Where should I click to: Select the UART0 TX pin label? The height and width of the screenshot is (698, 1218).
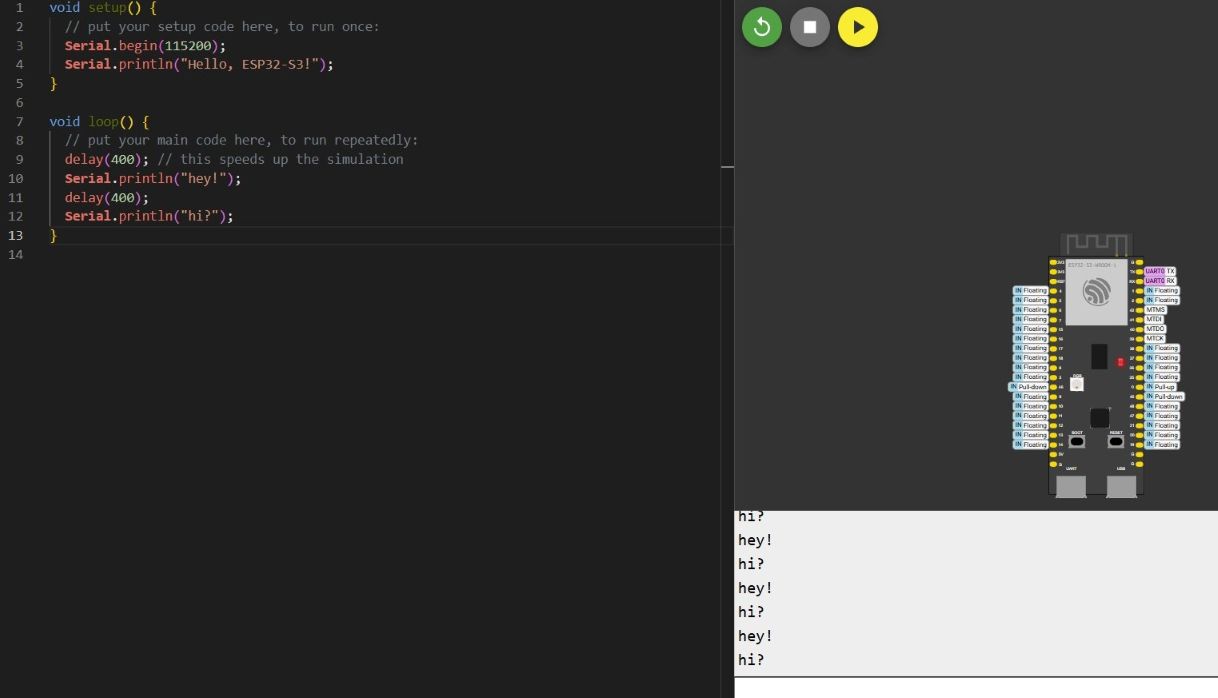pyautogui.click(x=1160, y=271)
